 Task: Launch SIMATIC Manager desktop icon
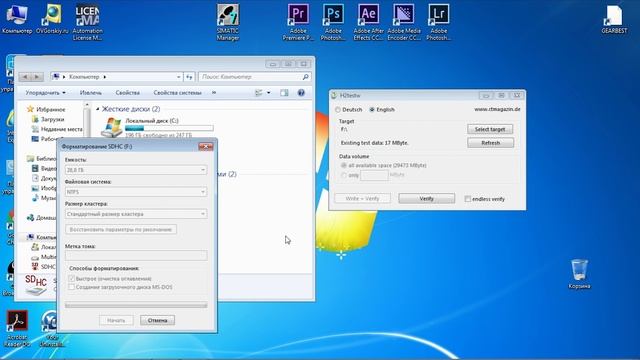pos(228,22)
